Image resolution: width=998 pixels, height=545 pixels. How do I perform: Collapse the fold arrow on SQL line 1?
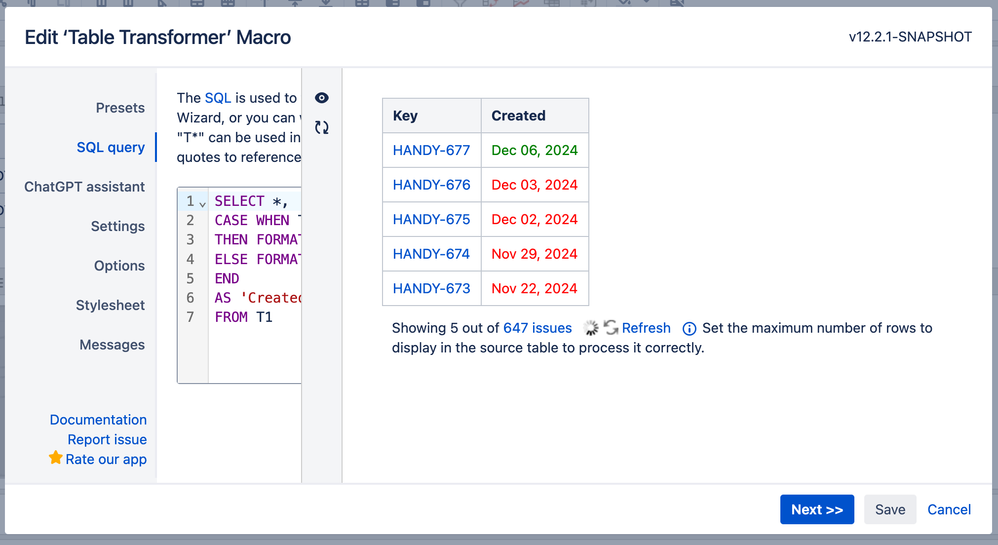202,204
